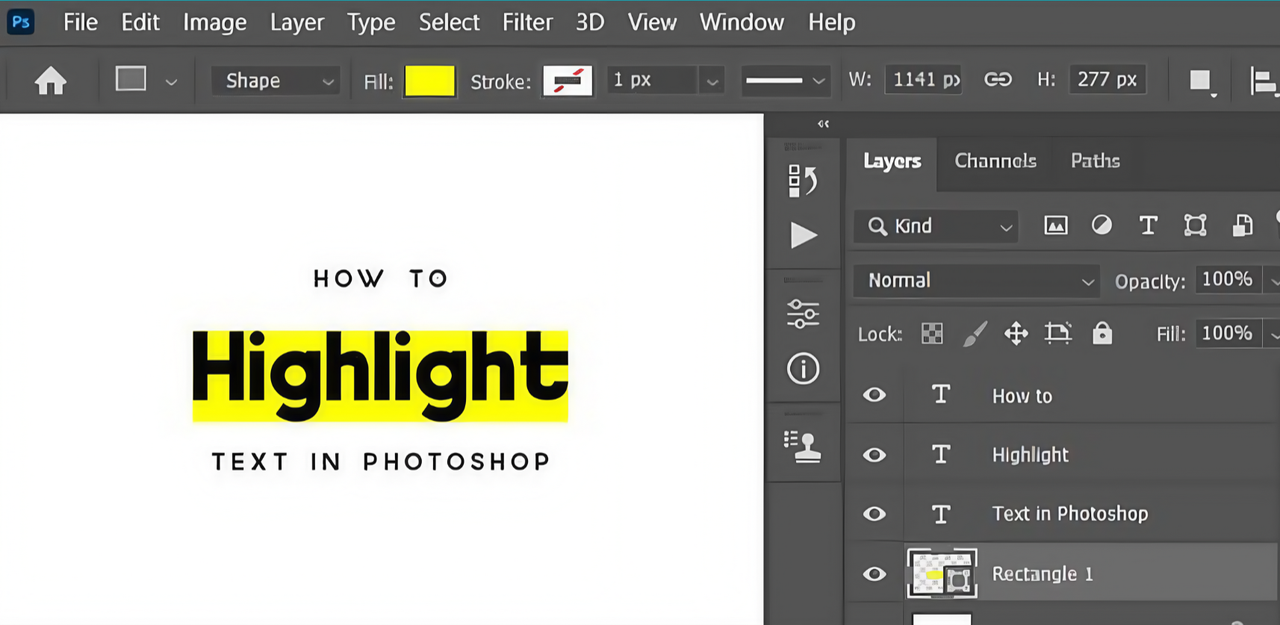Open the Info panel icon
This screenshot has height=625, width=1280.
tap(803, 369)
